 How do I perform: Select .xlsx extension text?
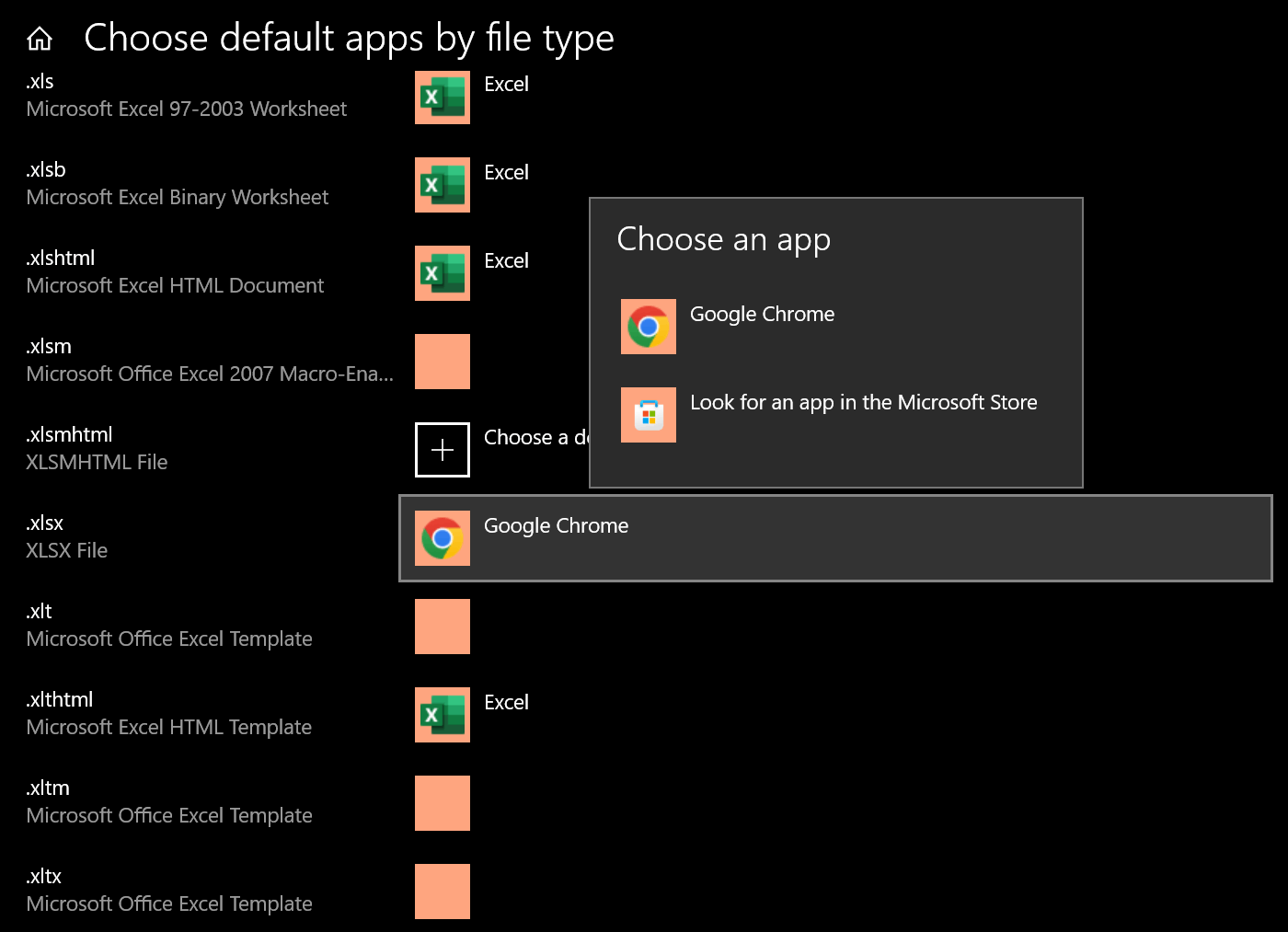click(45, 523)
